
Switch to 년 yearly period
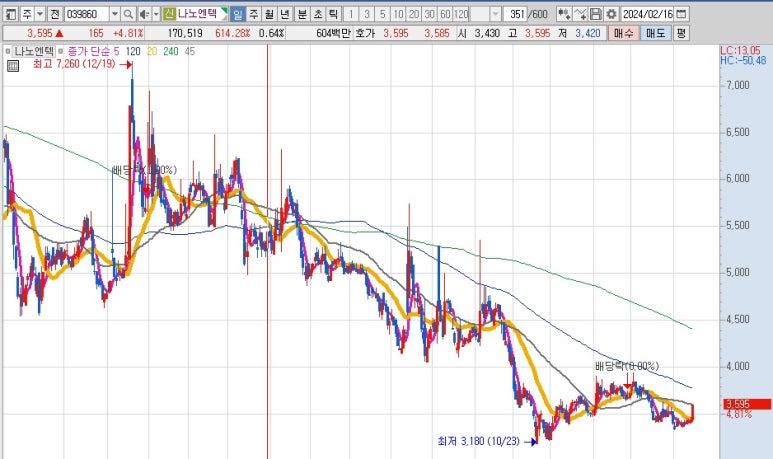[285, 14]
